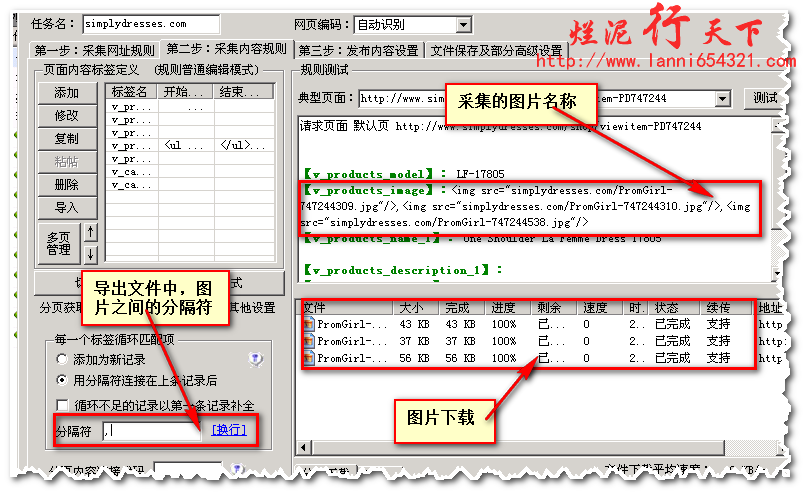808x497 pixels.
Task: Switch to 第一步：采集网址规则 tab
Action: [94, 50]
